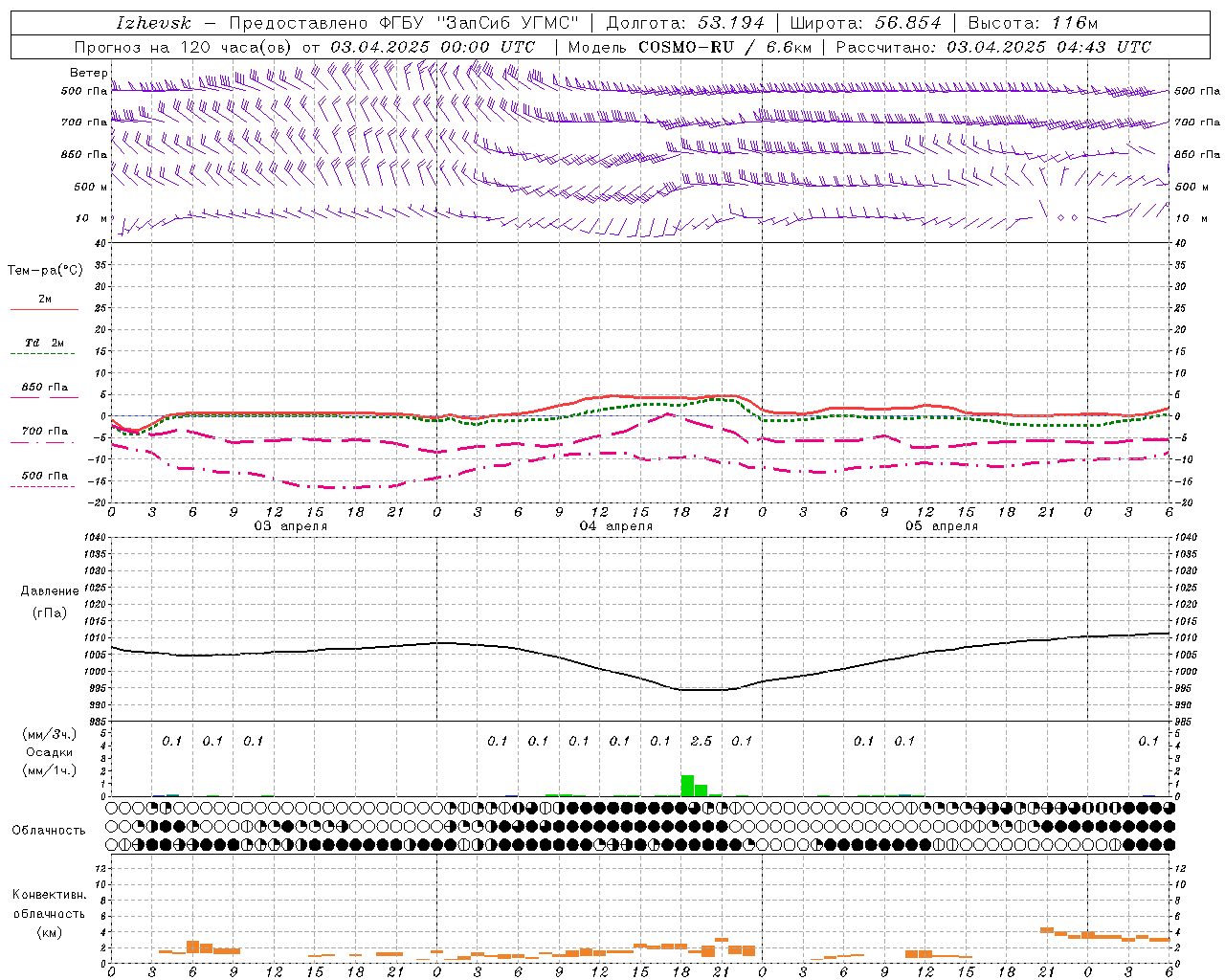Click the Модель COSMO-RU / 6.6км label

[x=690, y=47]
